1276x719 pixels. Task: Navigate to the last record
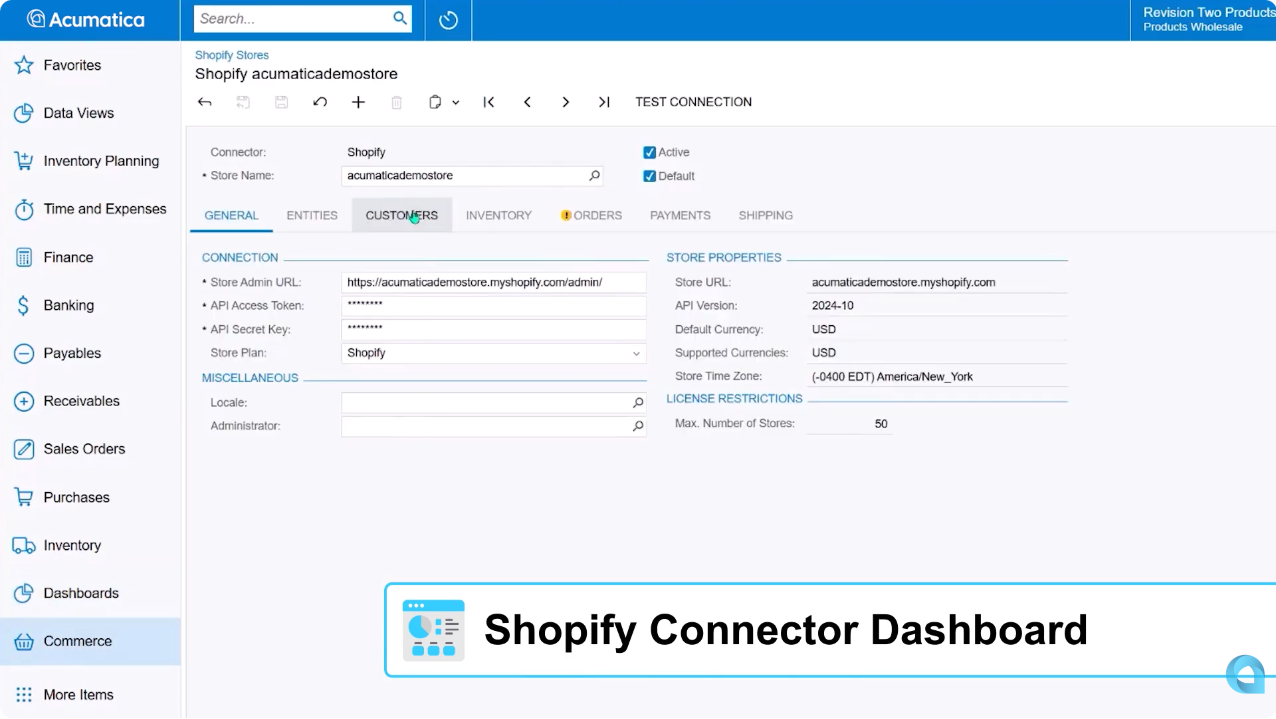[604, 102]
